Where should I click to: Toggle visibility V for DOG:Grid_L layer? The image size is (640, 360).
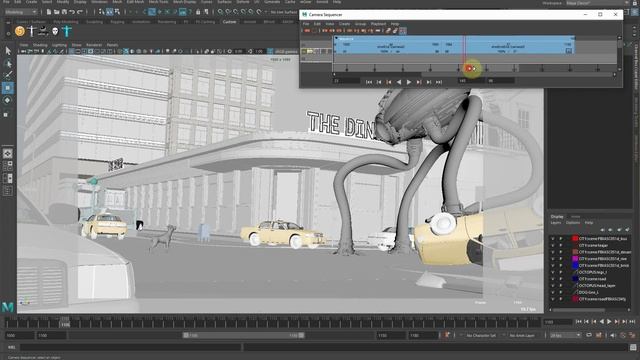point(553,292)
